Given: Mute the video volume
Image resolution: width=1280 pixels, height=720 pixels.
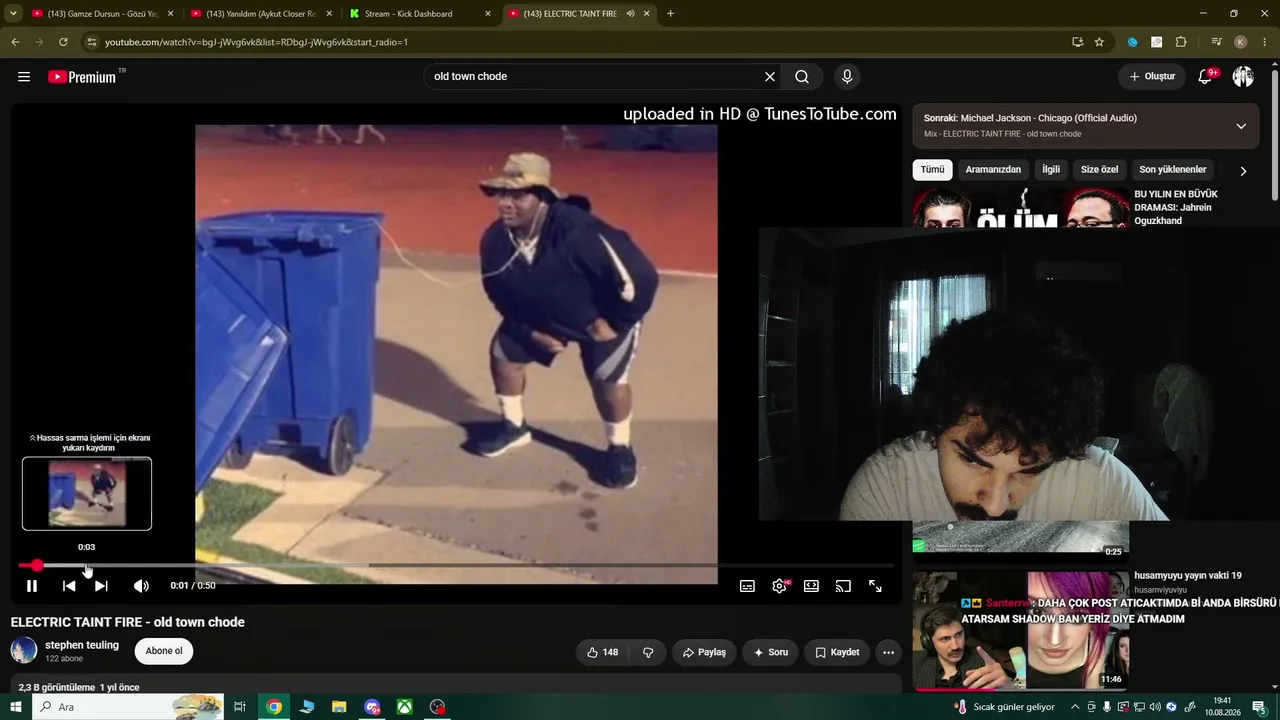Looking at the screenshot, I should (x=141, y=586).
